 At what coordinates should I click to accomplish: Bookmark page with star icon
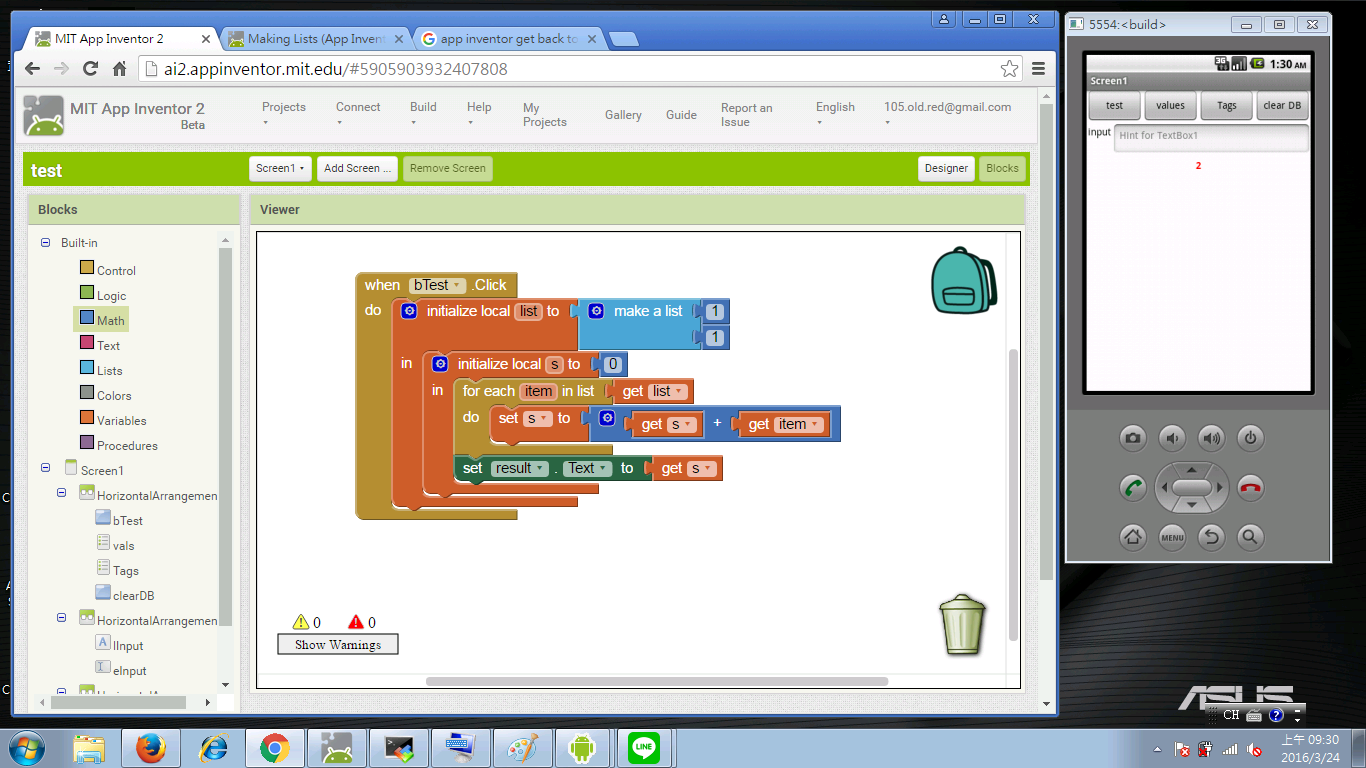pos(1009,69)
